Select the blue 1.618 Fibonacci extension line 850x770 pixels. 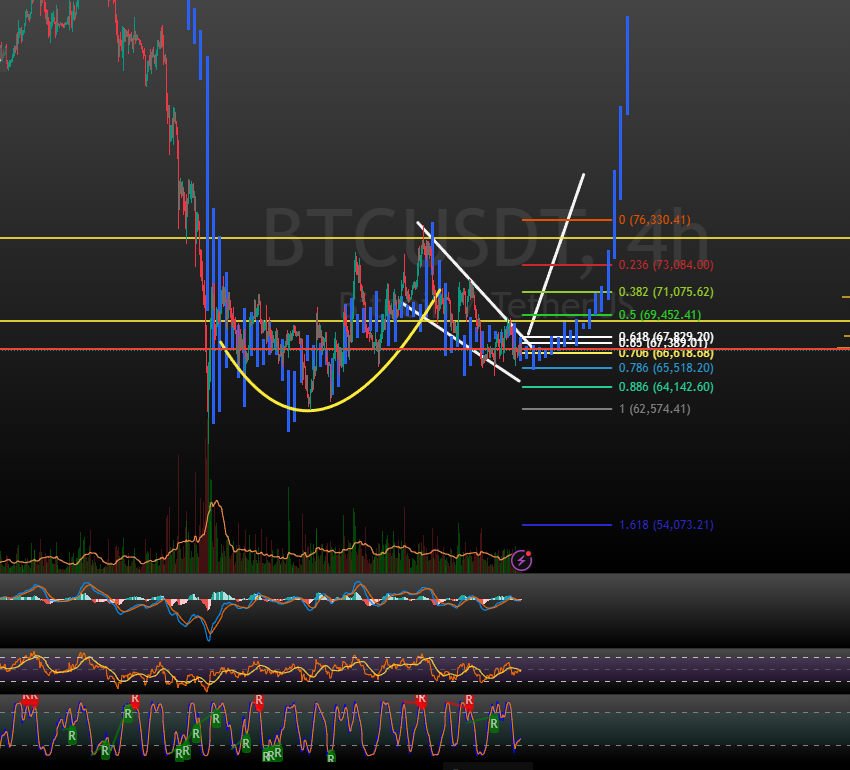coord(567,525)
